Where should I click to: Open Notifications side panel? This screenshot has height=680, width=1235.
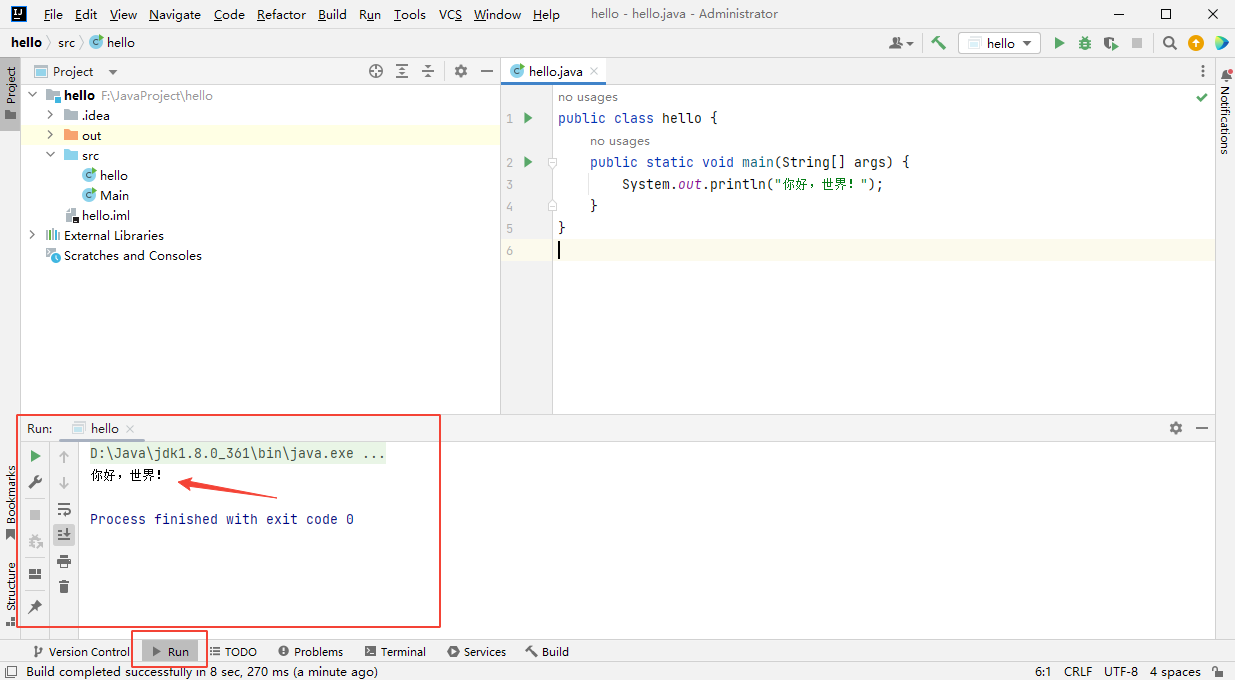[x=1225, y=110]
